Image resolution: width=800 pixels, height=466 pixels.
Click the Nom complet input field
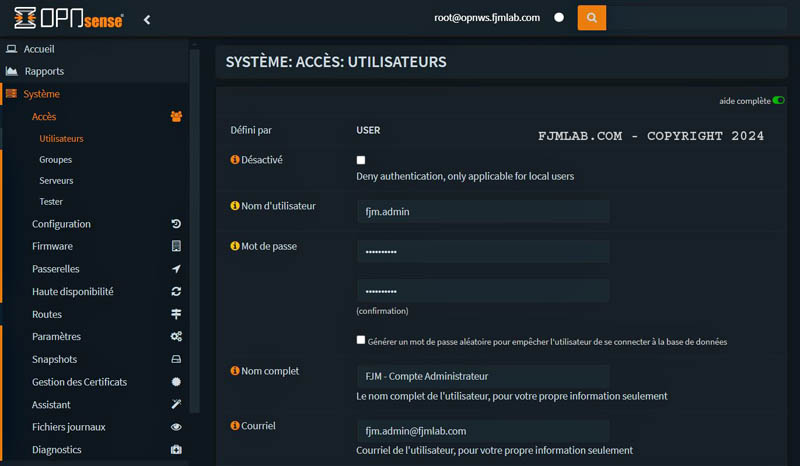(x=483, y=377)
